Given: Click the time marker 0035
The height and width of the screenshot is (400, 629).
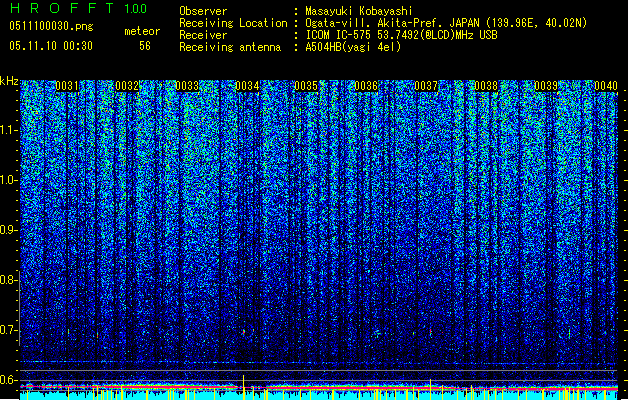Looking at the screenshot, I should 306,86.
